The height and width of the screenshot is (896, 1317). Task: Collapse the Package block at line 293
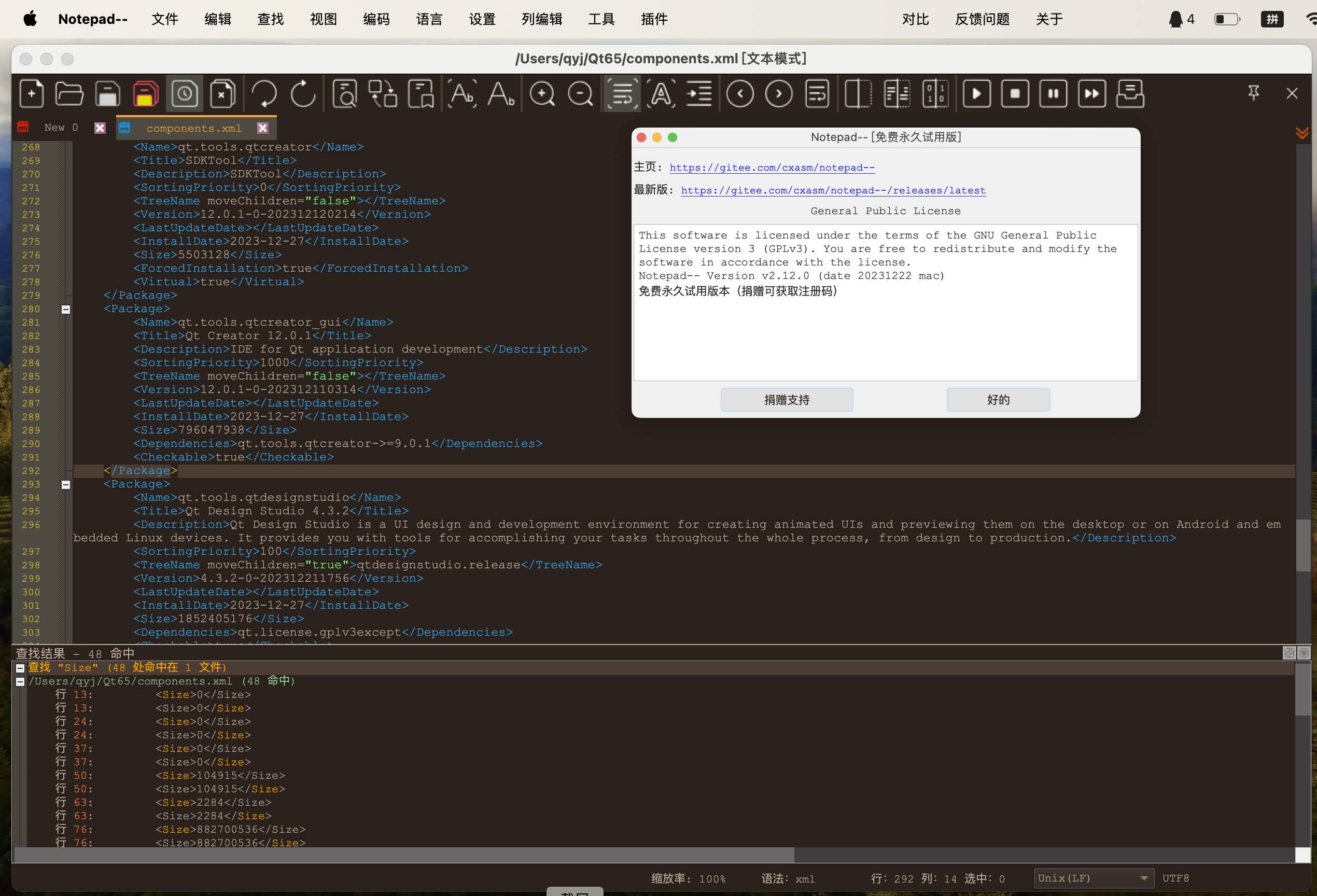coord(65,484)
